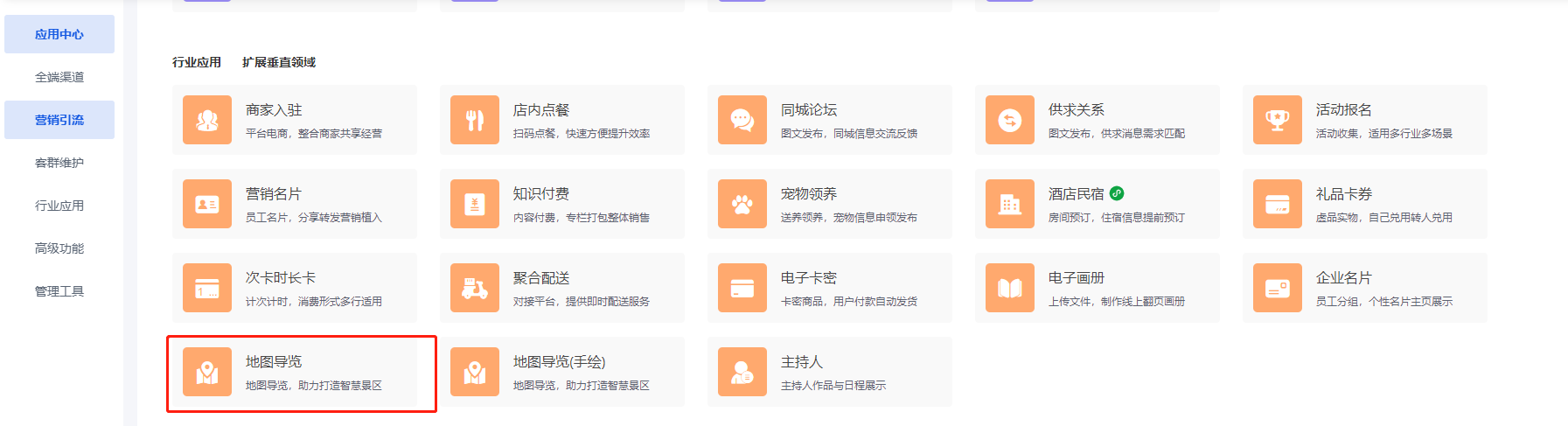Click the 企业名片 business card icon
This screenshot has width=1568, height=426.
pos(1278,288)
